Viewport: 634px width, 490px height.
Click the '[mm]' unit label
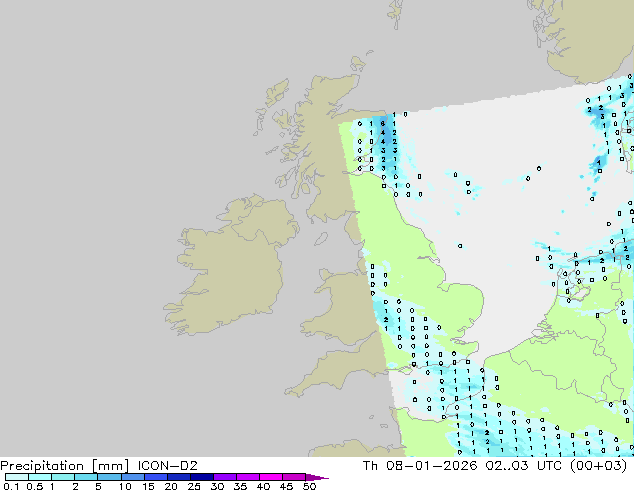[x=110, y=466]
